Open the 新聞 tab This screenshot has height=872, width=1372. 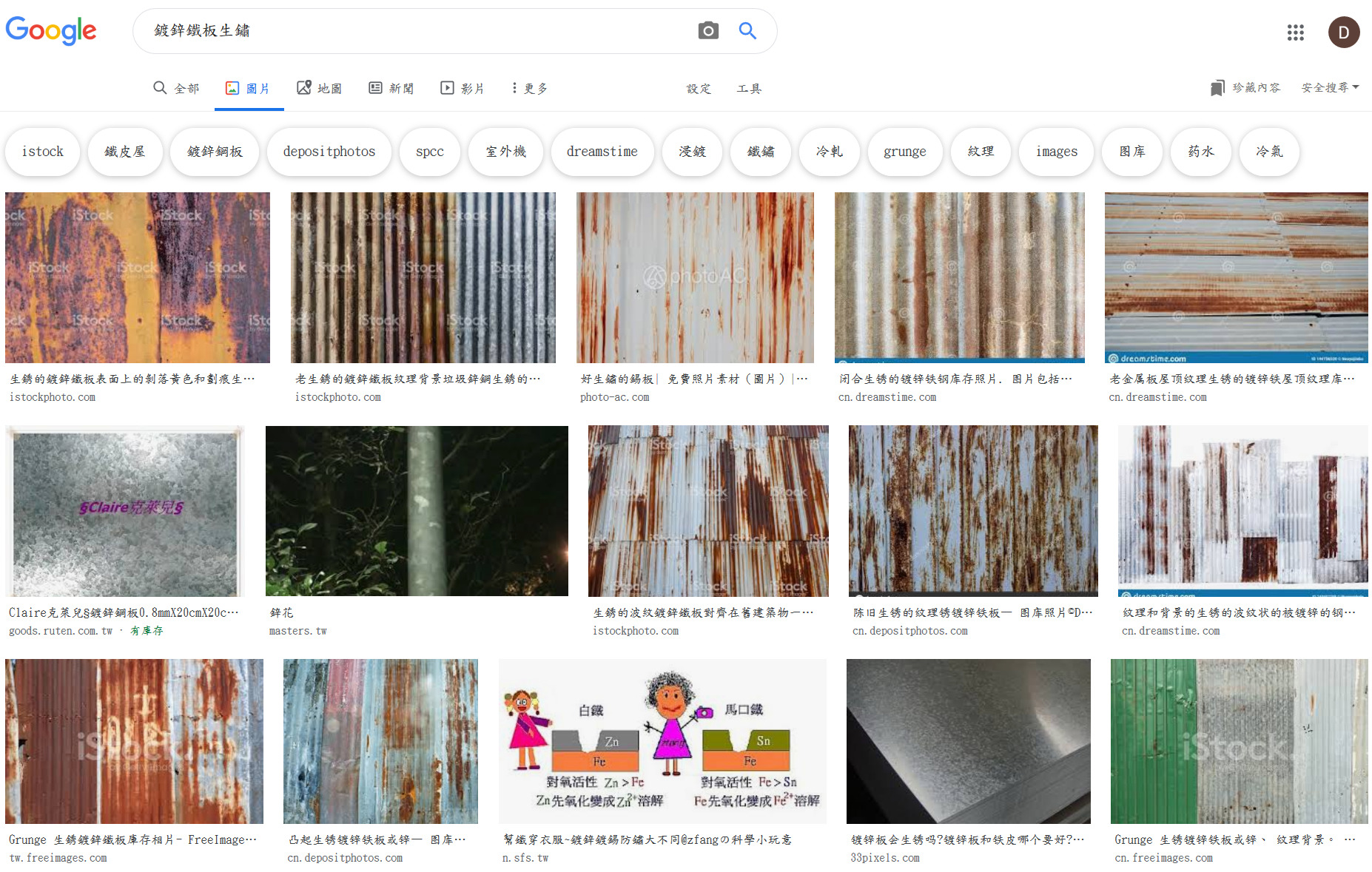pyautogui.click(x=391, y=88)
